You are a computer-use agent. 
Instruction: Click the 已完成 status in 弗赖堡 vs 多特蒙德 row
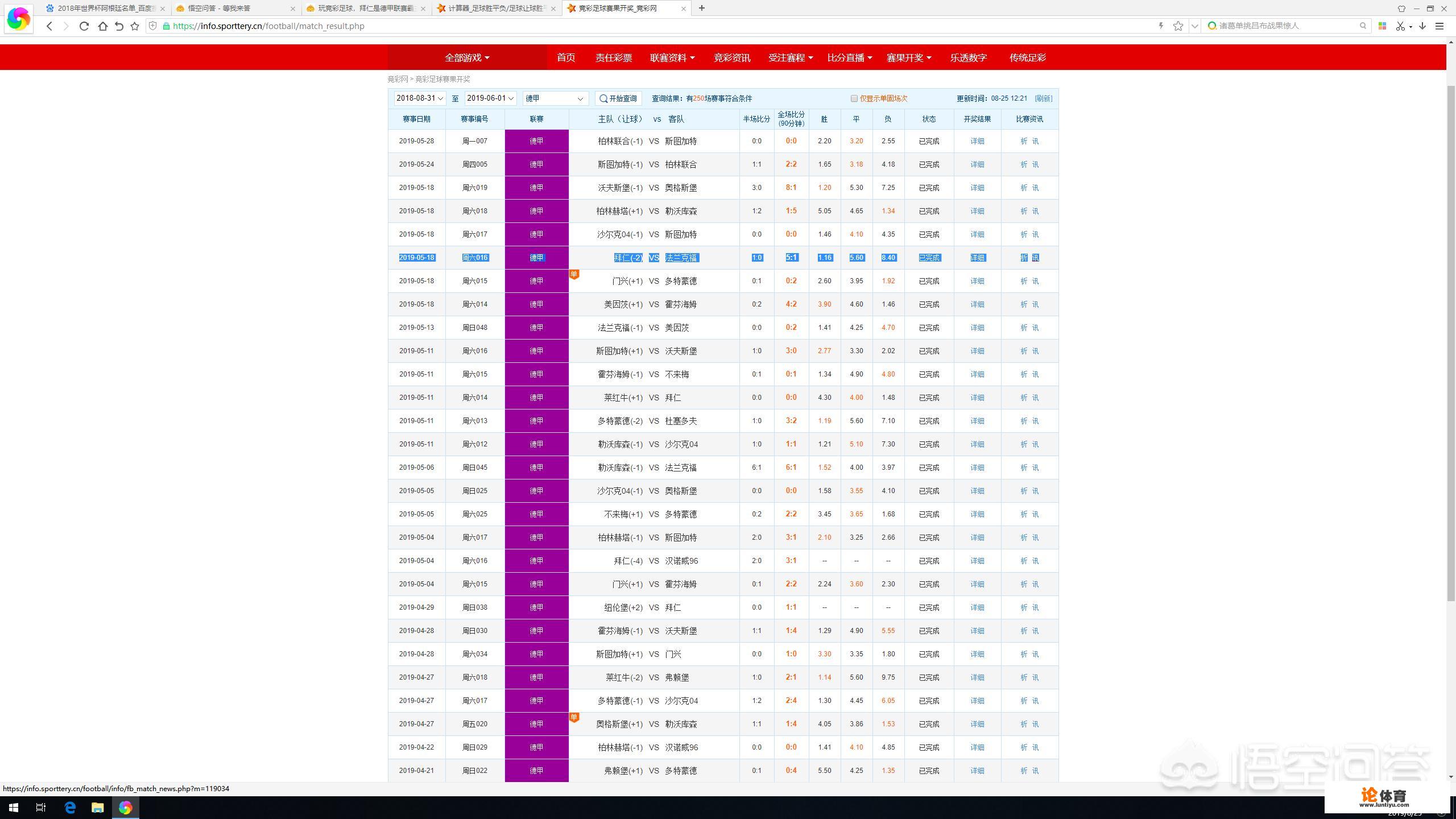pos(929,771)
